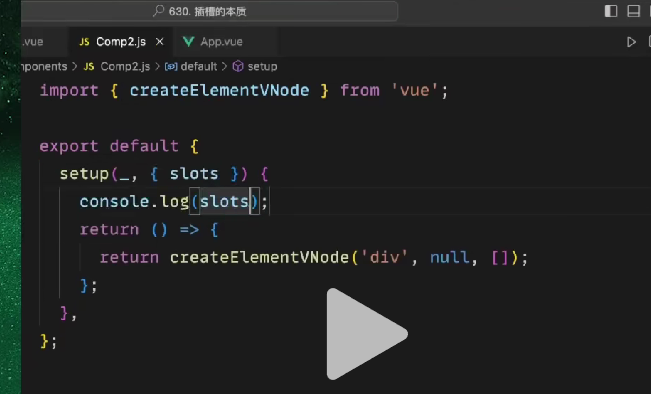Viewport: 651px width, 394px height.
Task: Click the search field showing 630
Action: (210, 11)
